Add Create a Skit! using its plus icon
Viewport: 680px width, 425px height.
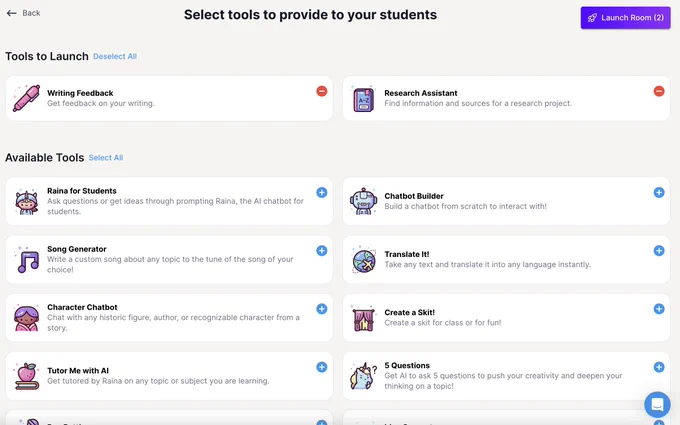(659, 309)
